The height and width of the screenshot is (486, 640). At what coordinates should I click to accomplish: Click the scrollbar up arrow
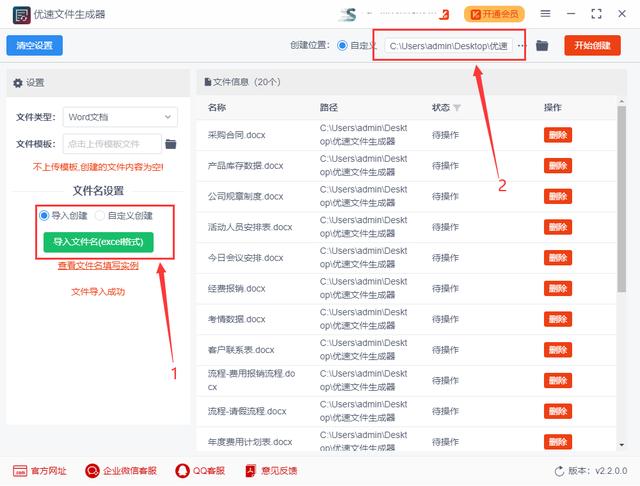[x=622, y=101]
